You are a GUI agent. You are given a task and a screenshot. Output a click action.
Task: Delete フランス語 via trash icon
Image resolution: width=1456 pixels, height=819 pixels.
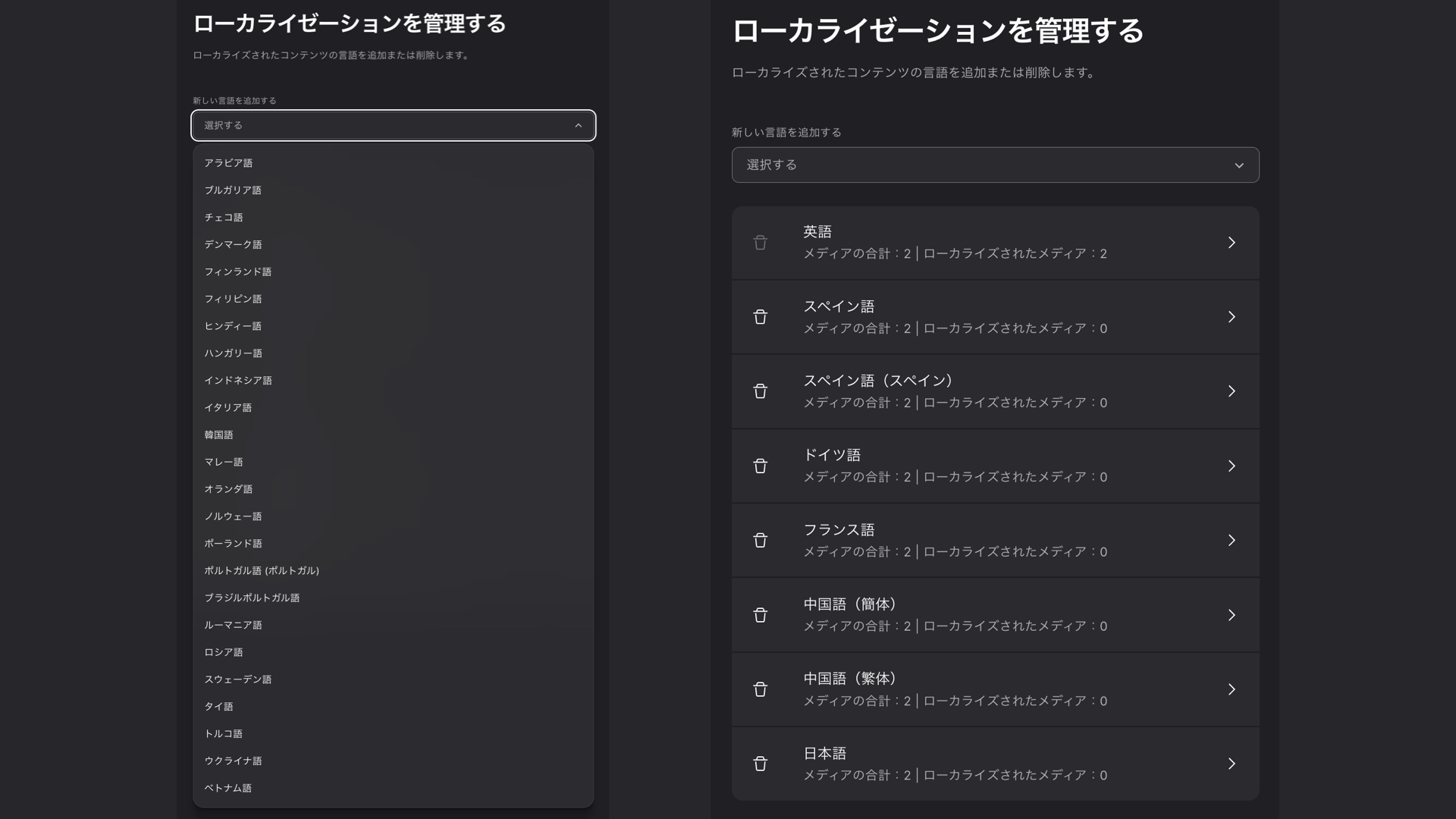pyautogui.click(x=760, y=540)
